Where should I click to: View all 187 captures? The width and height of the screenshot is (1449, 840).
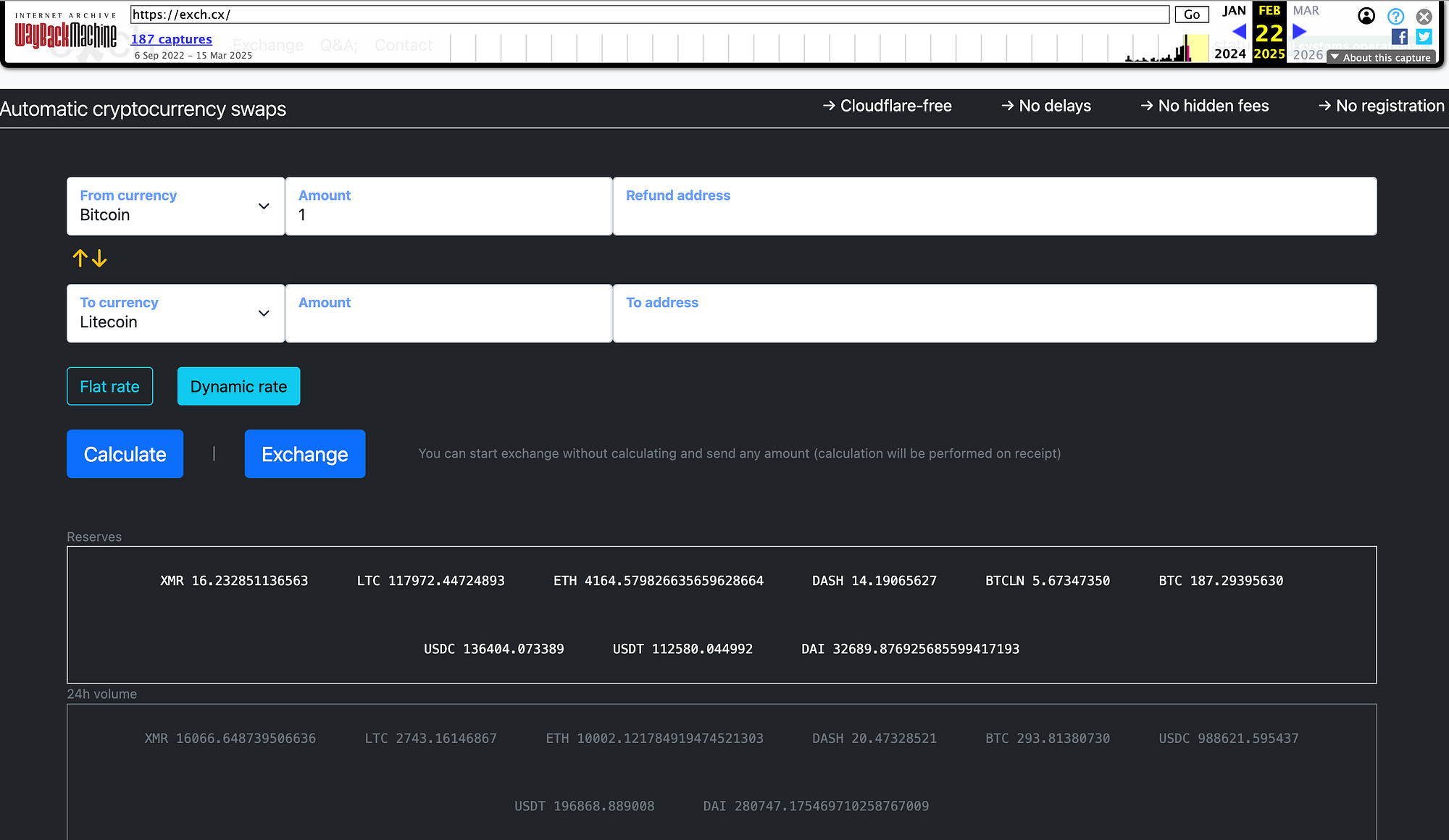[x=171, y=38]
